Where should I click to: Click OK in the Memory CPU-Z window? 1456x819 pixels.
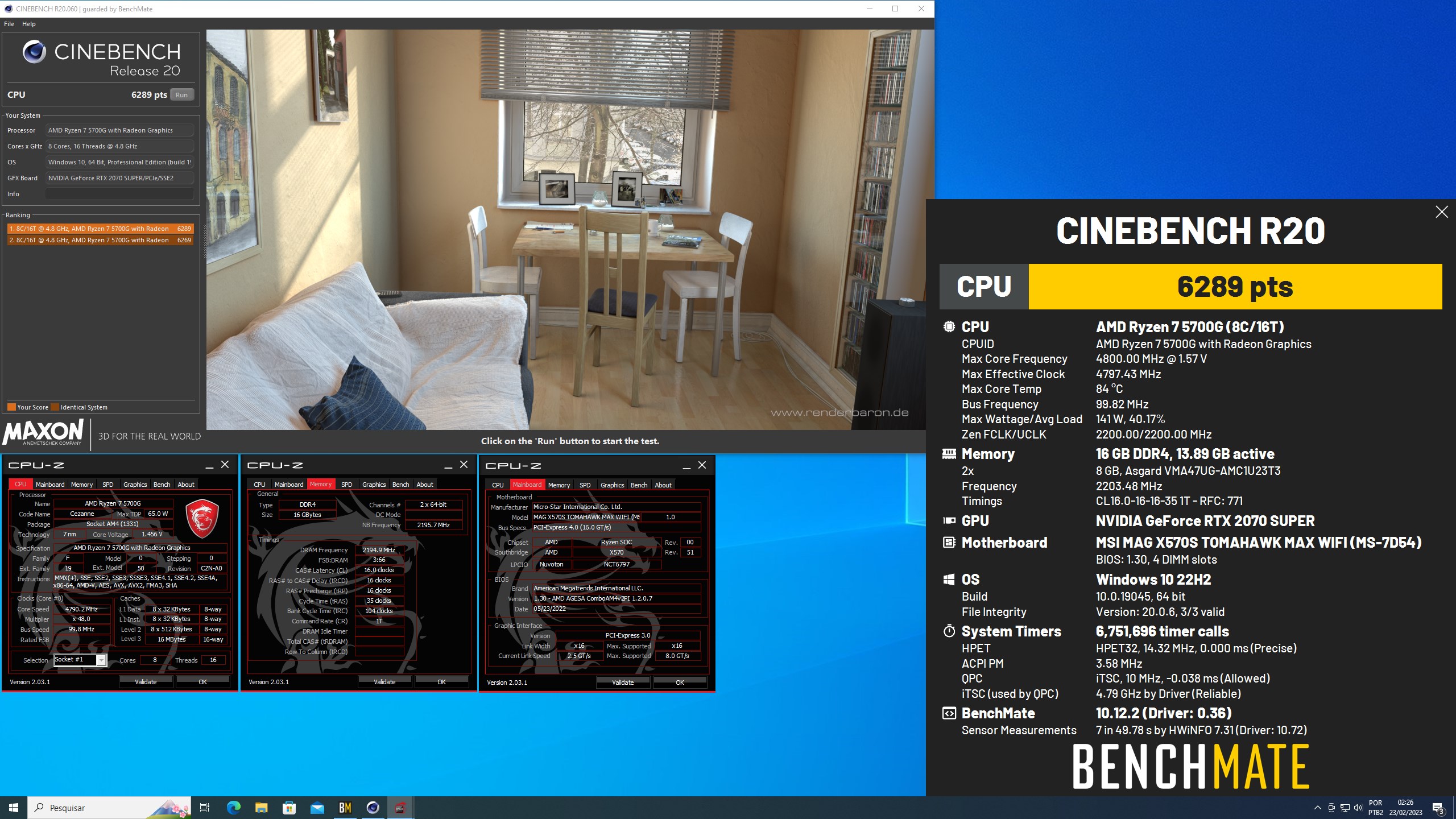441,681
